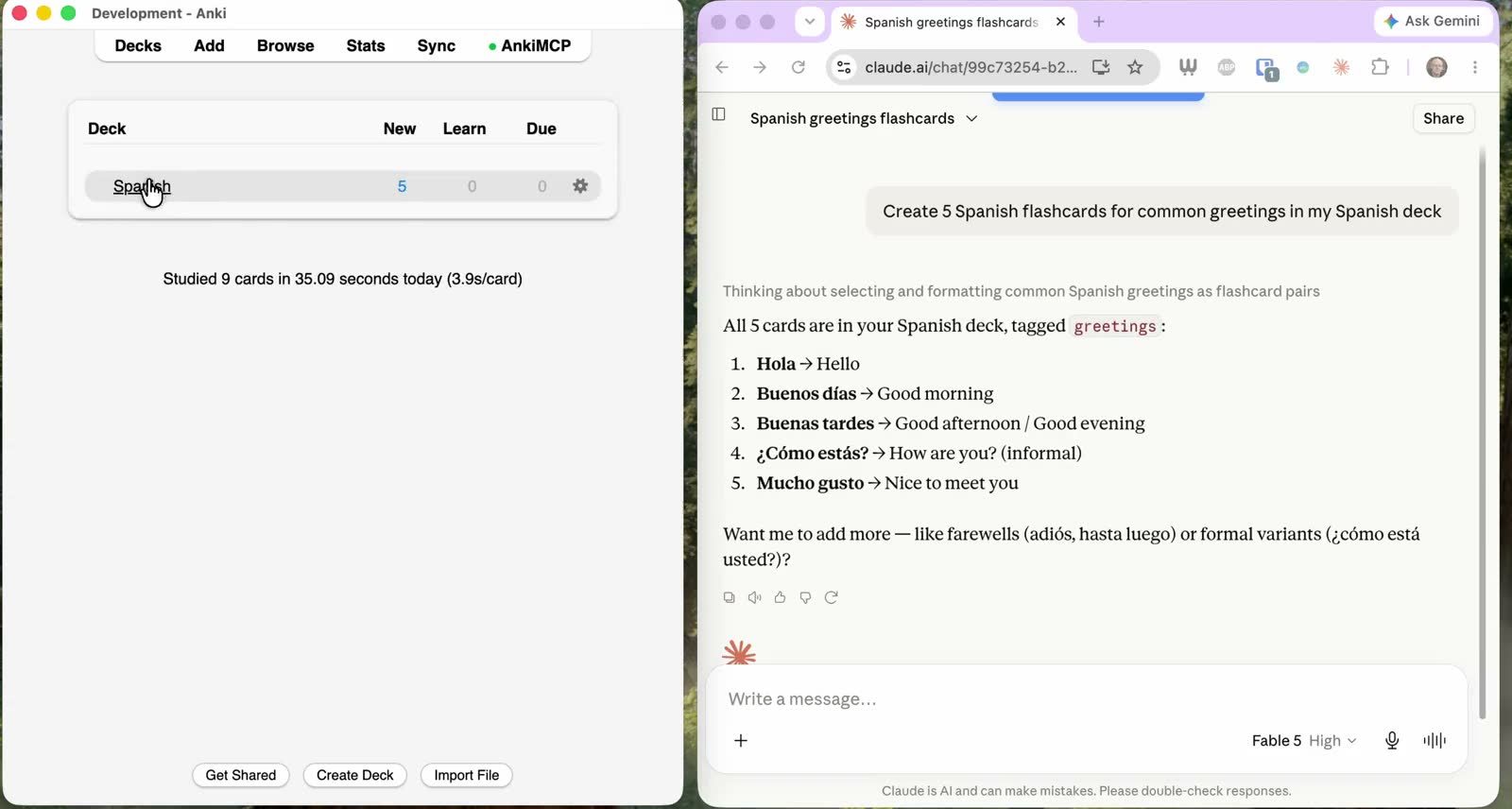
Task: Open Browse in Anki
Action: [x=285, y=45]
